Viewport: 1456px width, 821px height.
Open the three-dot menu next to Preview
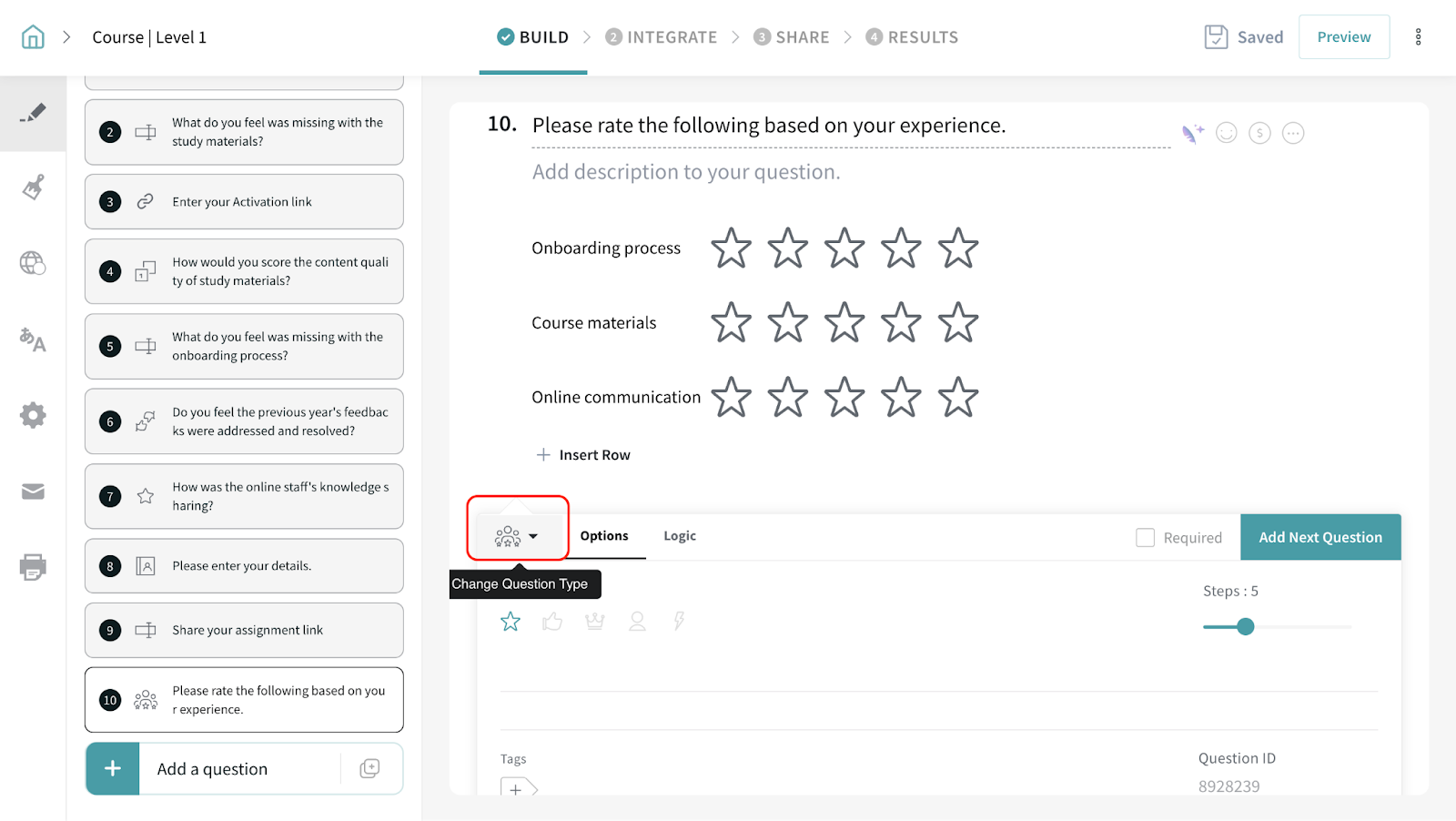coord(1418,37)
